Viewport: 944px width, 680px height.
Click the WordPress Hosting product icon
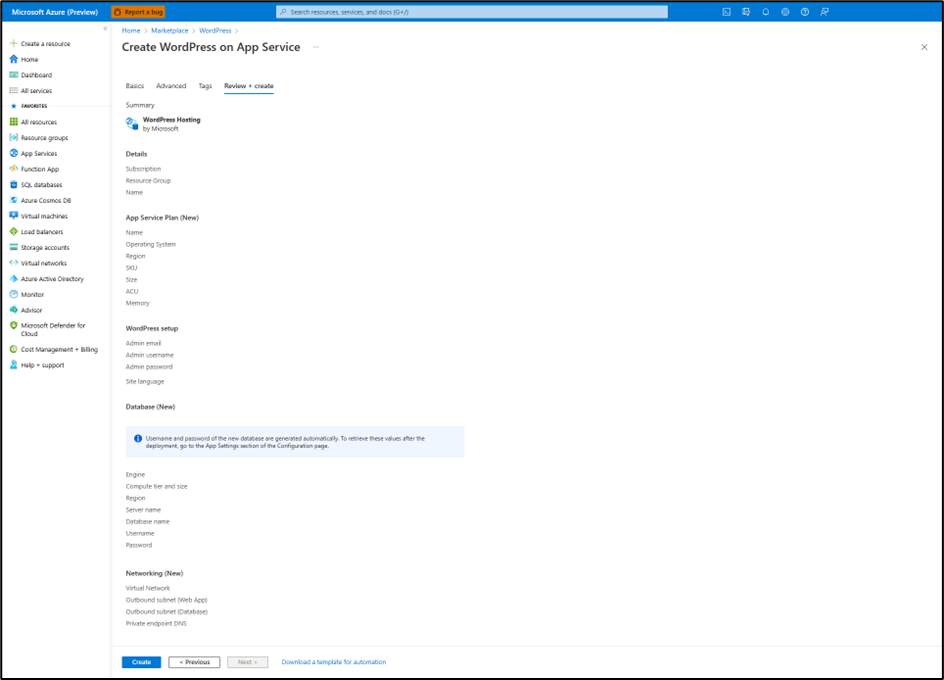pos(132,123)
